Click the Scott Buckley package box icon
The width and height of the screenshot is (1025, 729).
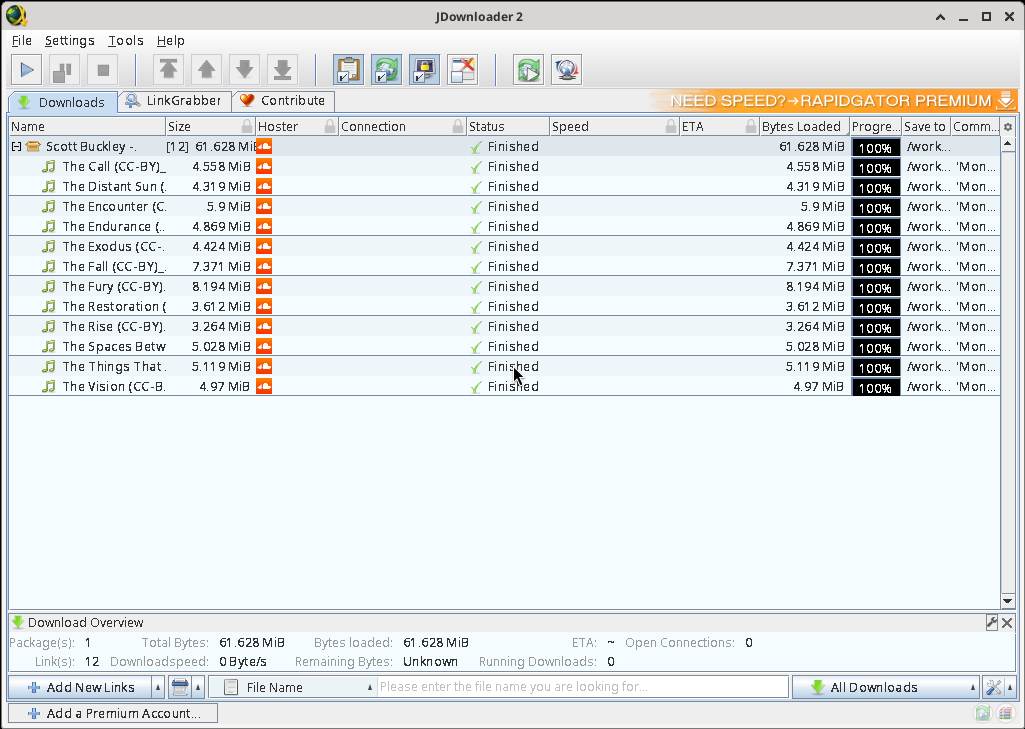click(x=33, y=146)
